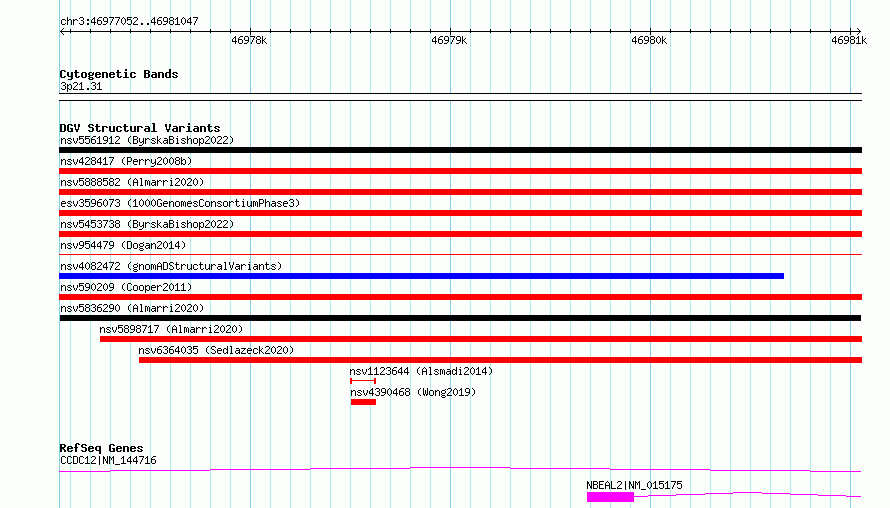Select the 3p21.31 band label
Viewport: 890px width, 508px height.
(81, 86)
